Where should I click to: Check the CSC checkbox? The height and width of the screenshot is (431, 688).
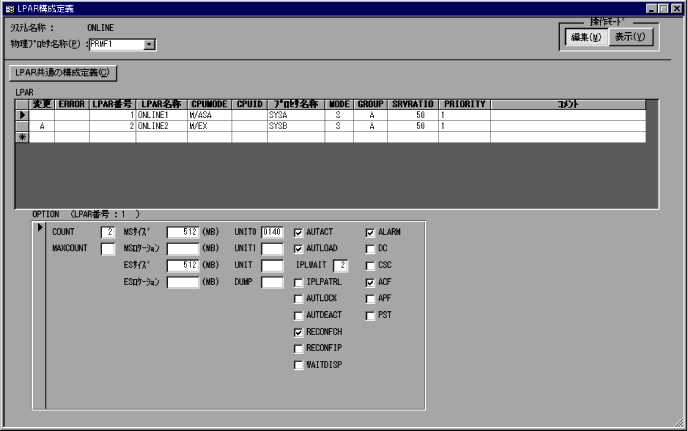(x=370, y=266)
